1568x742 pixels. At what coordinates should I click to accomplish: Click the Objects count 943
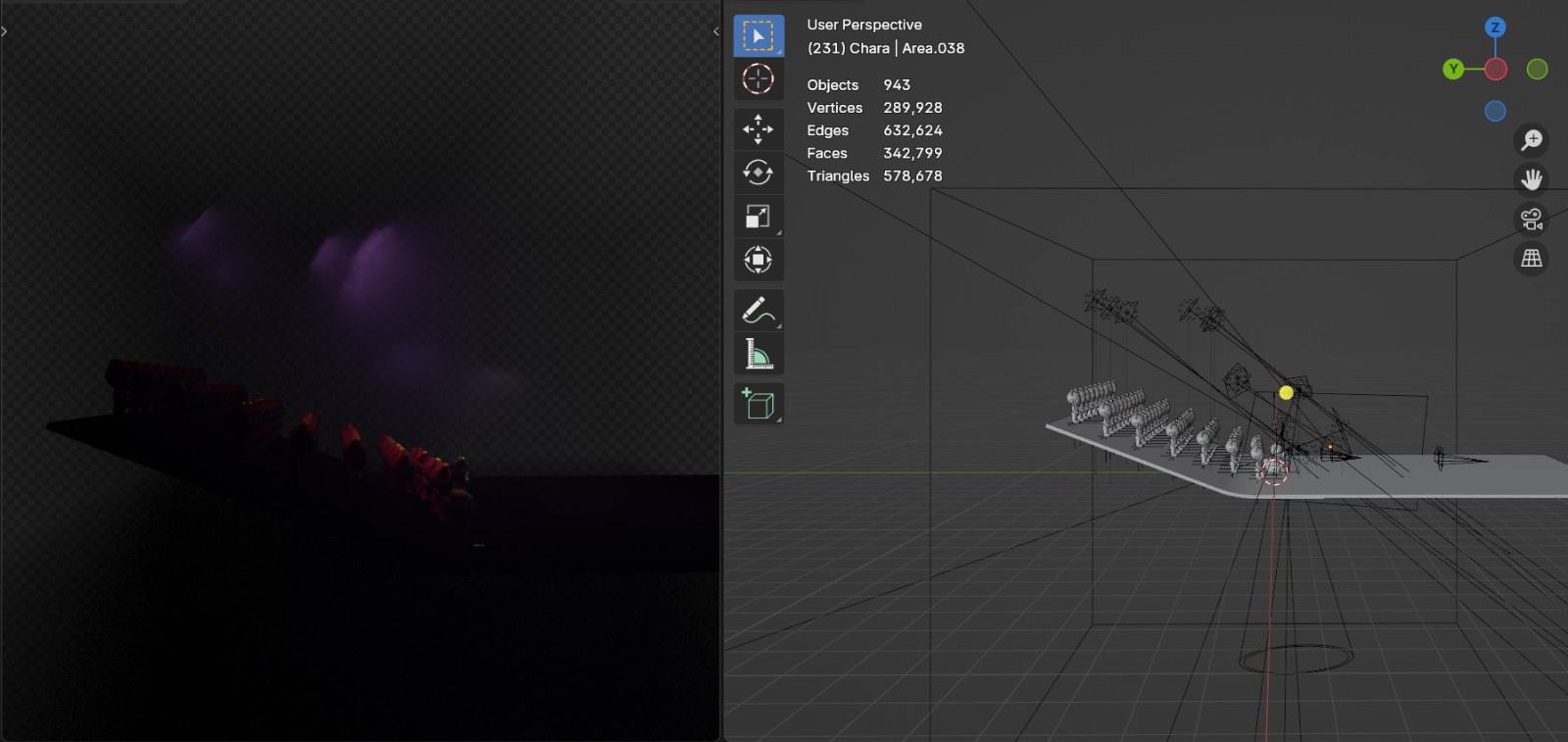pyautogui.click(x=897, y=85)
